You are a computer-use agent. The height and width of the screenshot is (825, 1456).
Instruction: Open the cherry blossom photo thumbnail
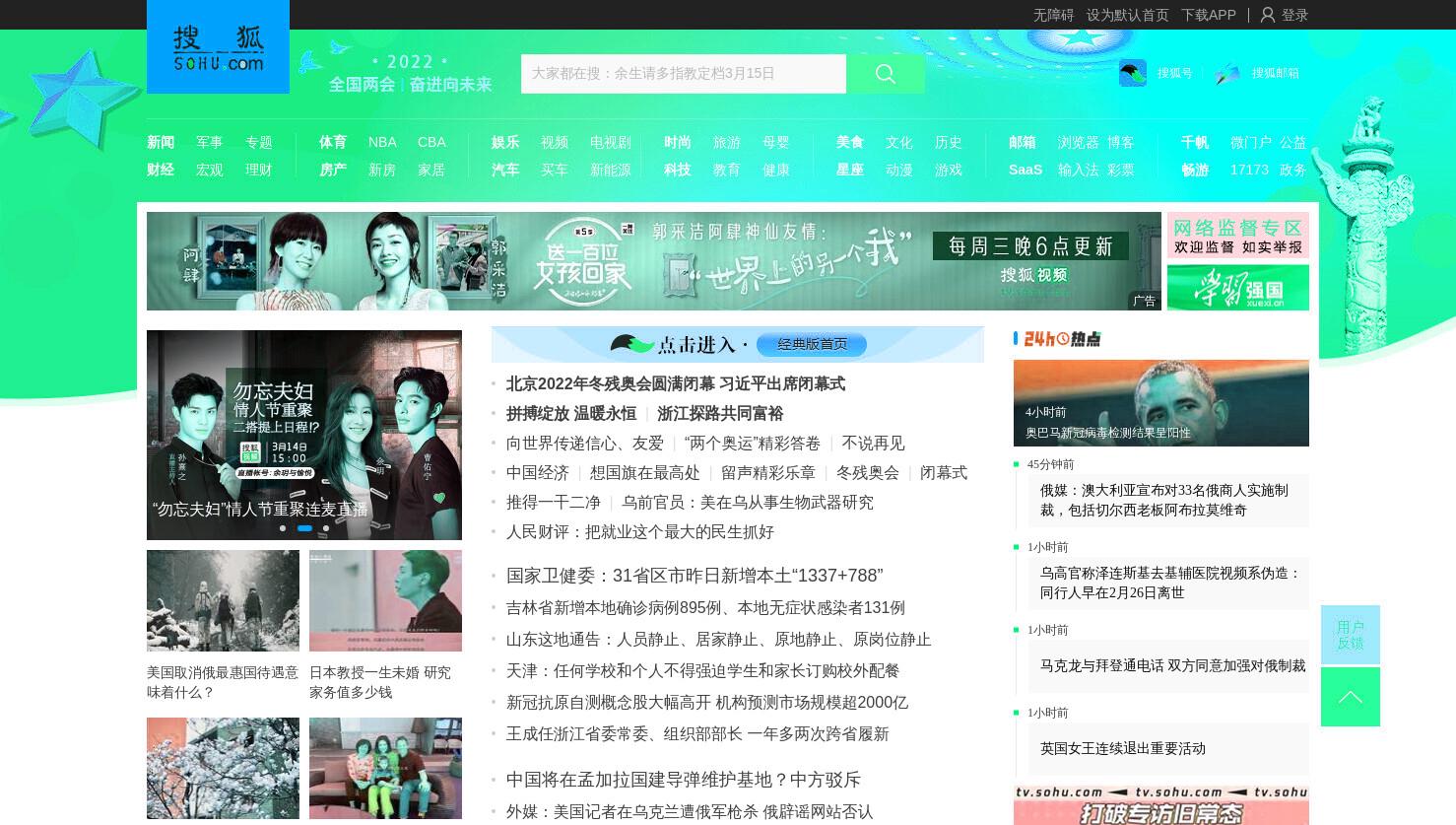point(223,768)
